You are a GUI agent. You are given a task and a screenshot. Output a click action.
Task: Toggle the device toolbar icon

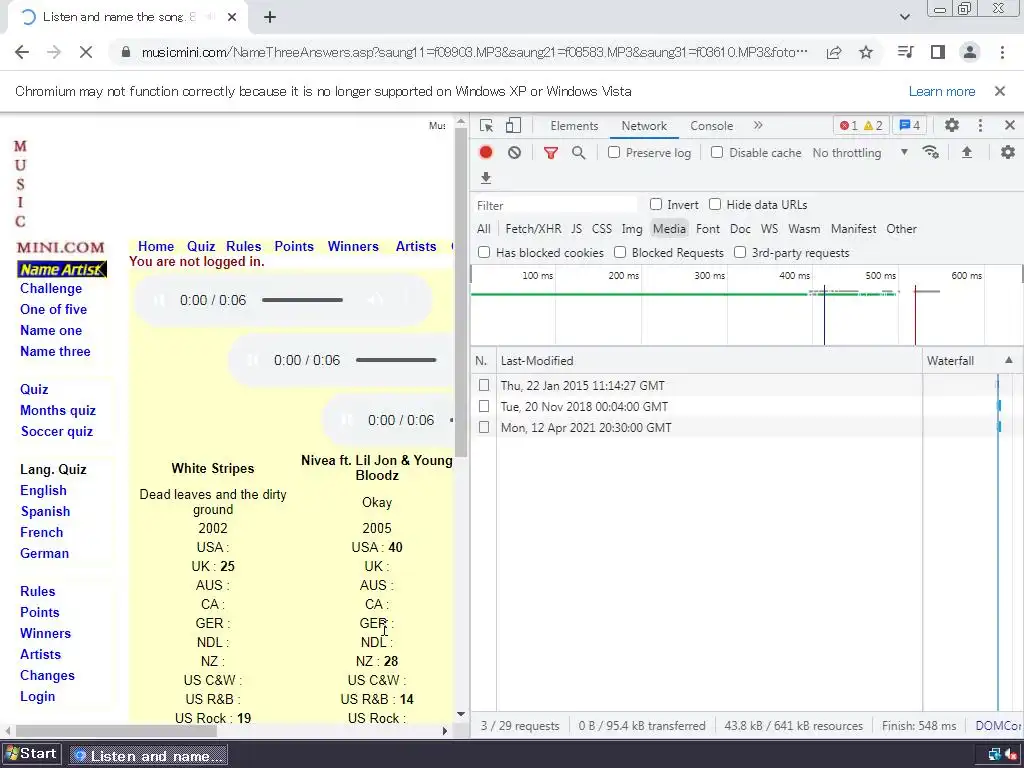click(513, 125)
